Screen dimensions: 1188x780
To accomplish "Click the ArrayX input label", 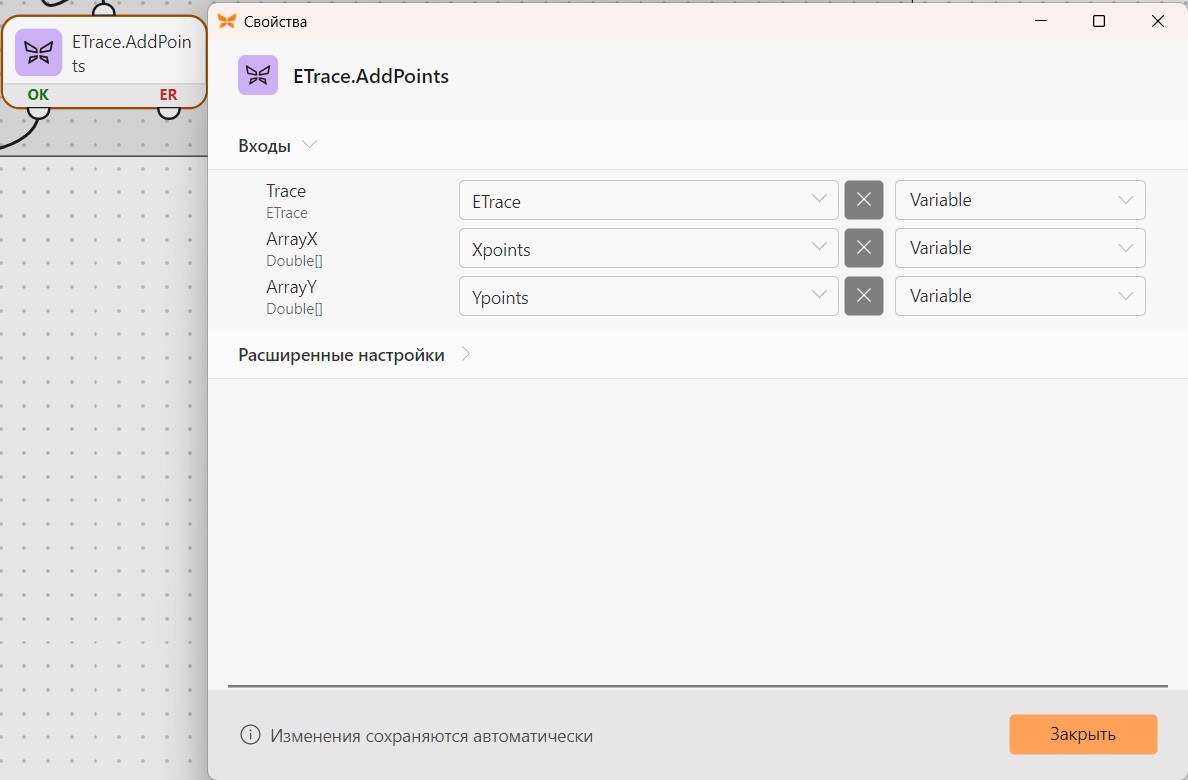I will point(292,239).
